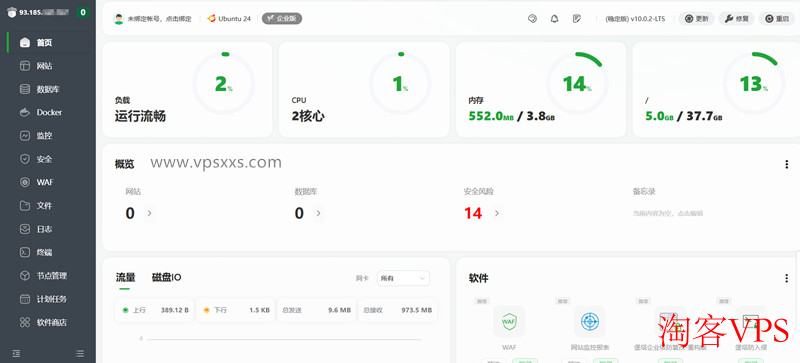Click the 5.0GB / 37.7GB disk value
This screenshot has width=800, height=363.
pos(684,116)
